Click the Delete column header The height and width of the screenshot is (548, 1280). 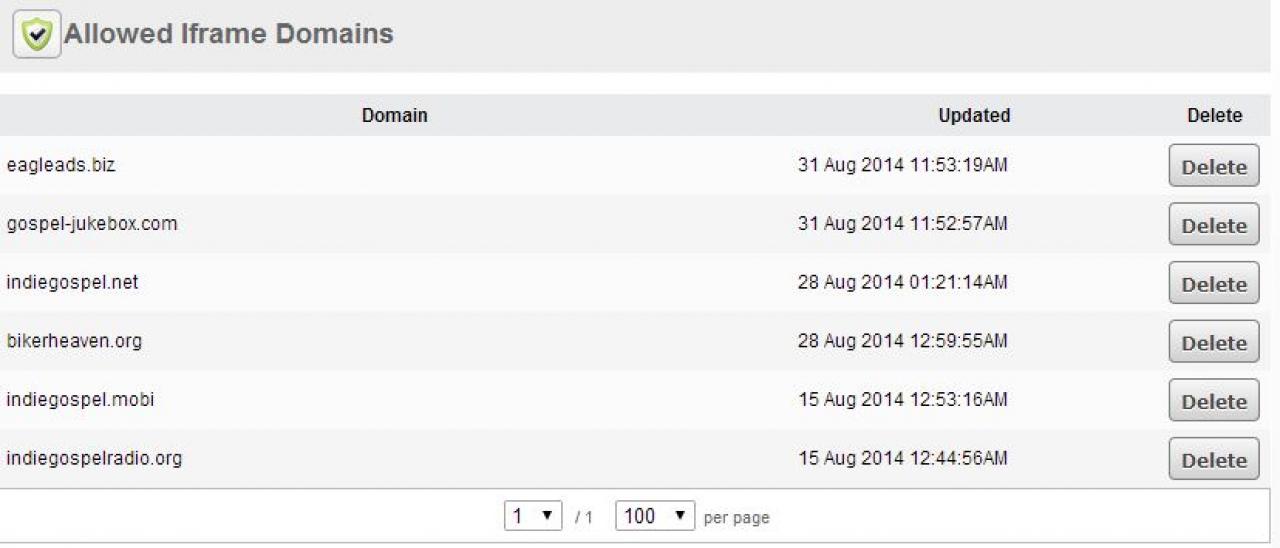tap(1214, 116)
